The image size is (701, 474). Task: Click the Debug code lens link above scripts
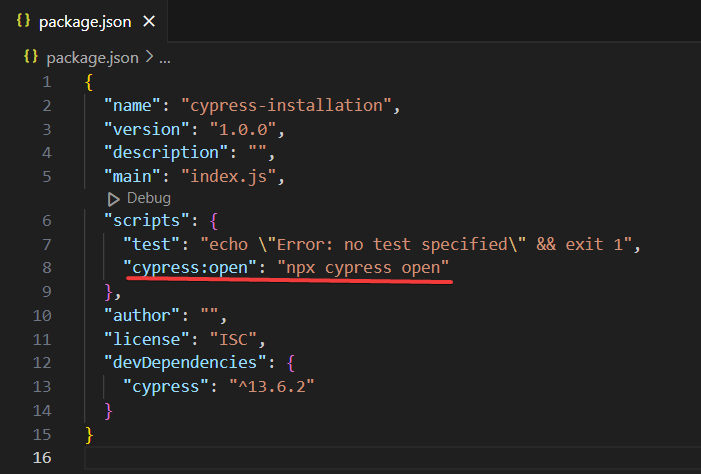(148, 199)
